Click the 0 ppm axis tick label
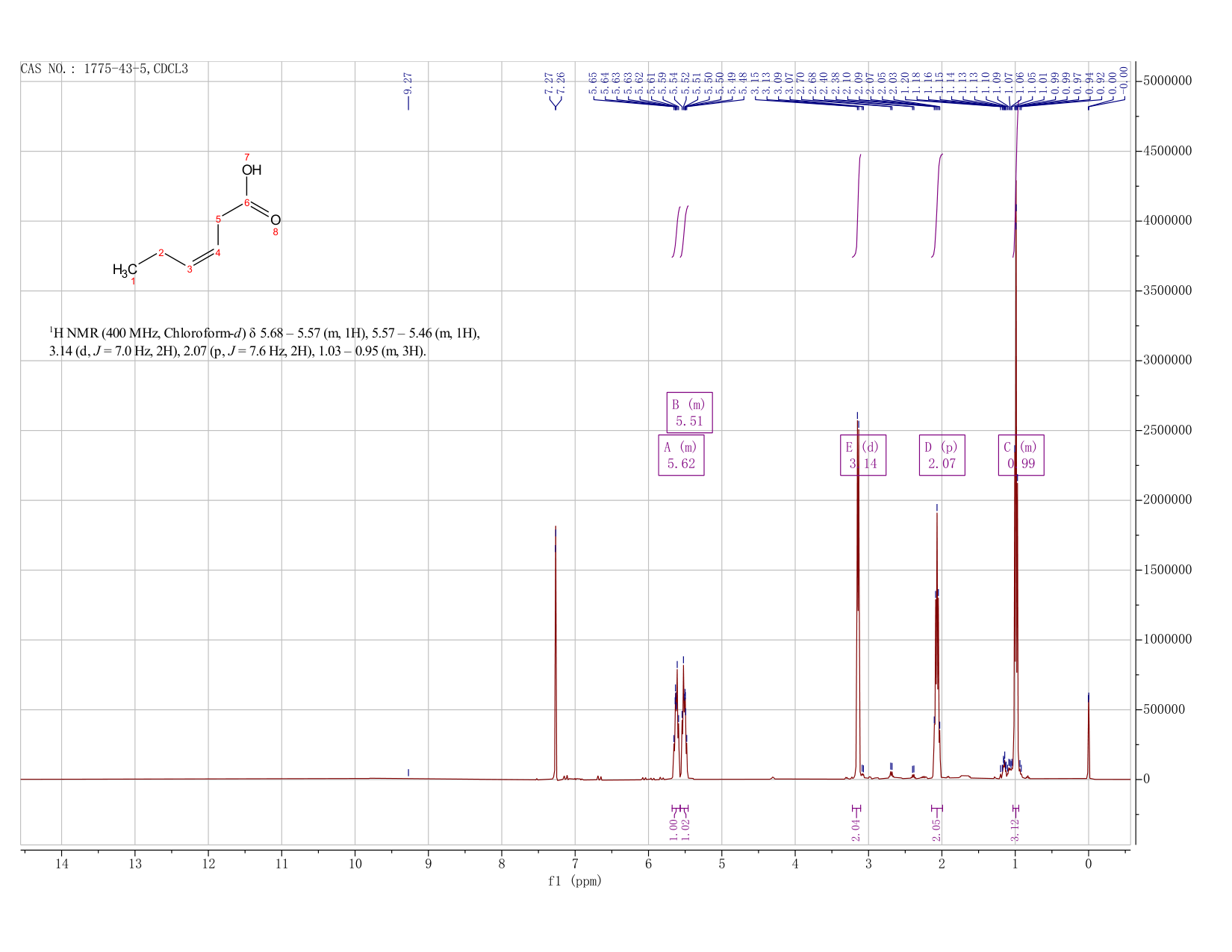The width and height of the screenshot is (1232, 952). click(1089, 864)
